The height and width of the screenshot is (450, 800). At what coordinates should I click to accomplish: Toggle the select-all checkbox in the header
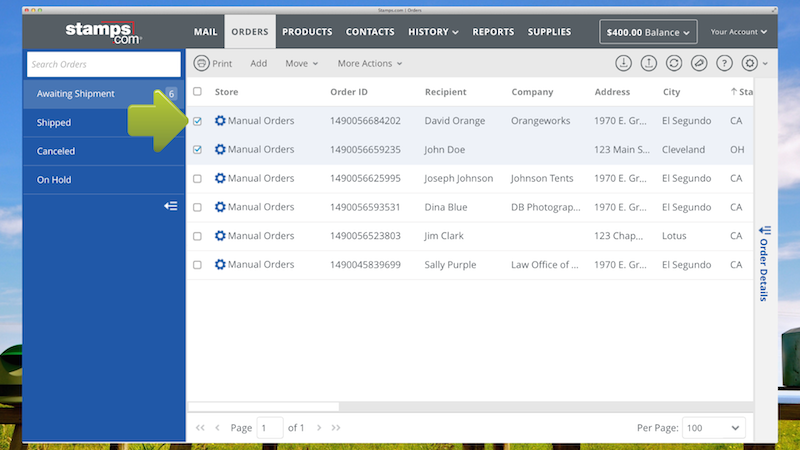pyautogui.click(x=197, y=92)
